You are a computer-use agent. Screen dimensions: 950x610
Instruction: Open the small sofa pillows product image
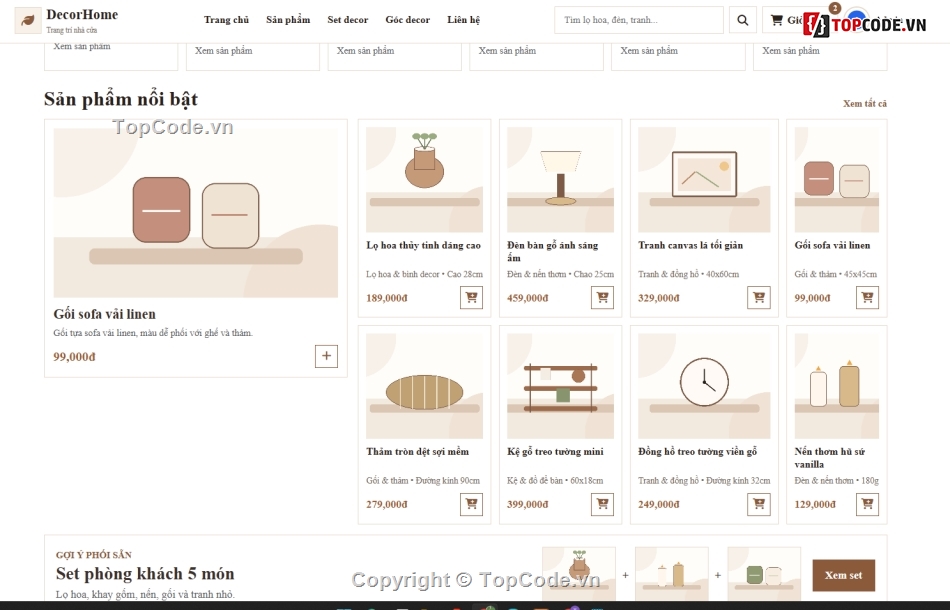[x=837, y=180]
